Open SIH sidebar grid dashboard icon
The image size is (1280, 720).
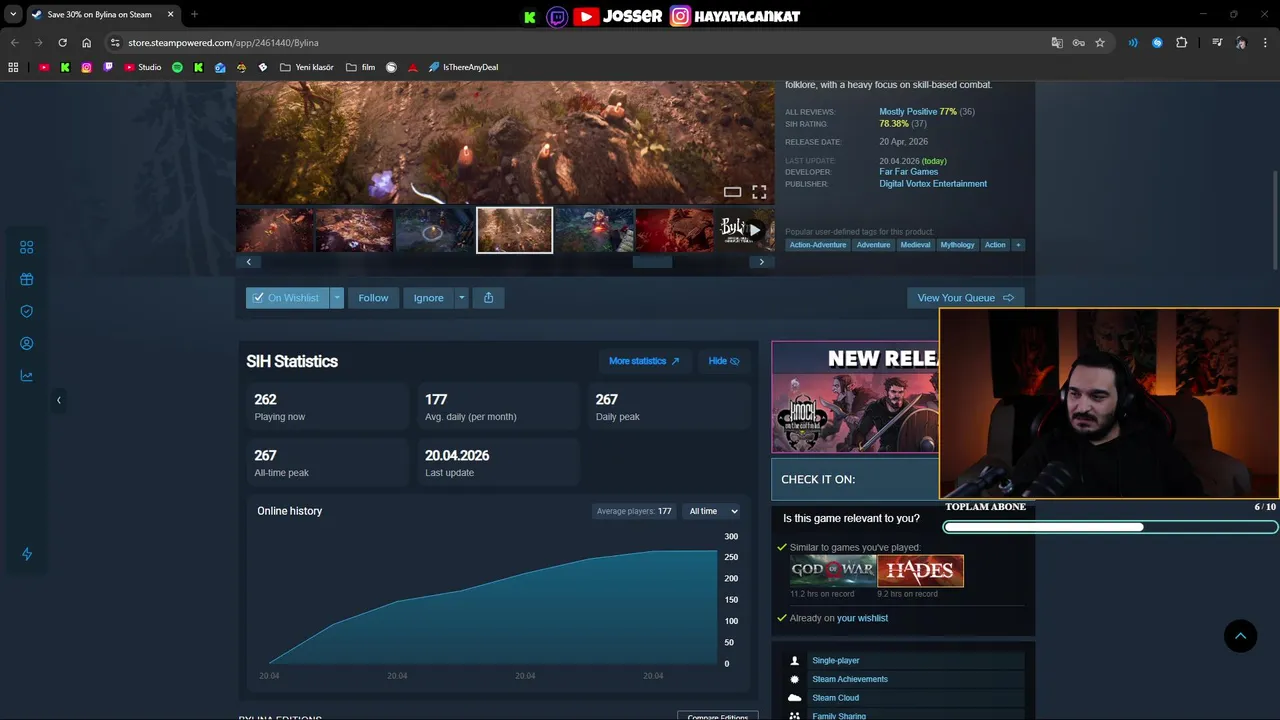pyautogui.click(x=27, y=247)
